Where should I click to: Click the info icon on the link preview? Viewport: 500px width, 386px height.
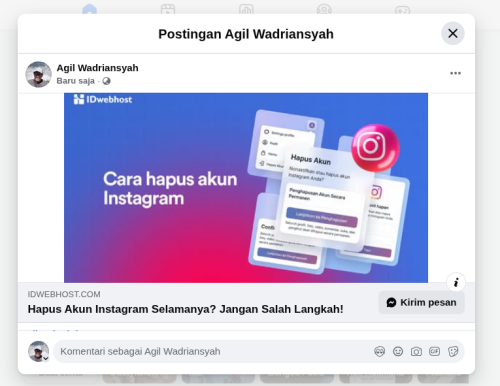[456, 282]
